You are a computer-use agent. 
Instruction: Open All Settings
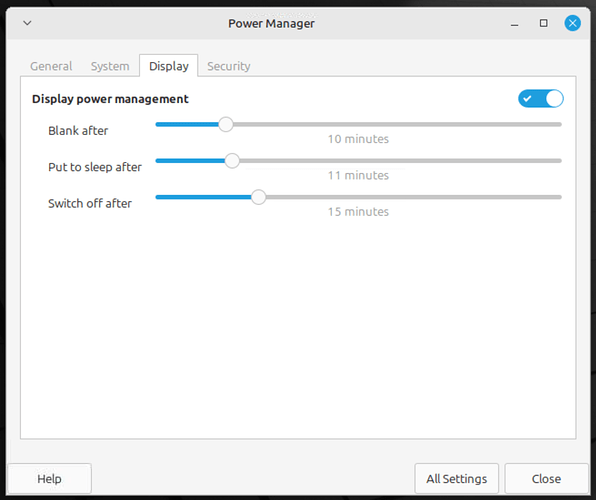(457, 478)
